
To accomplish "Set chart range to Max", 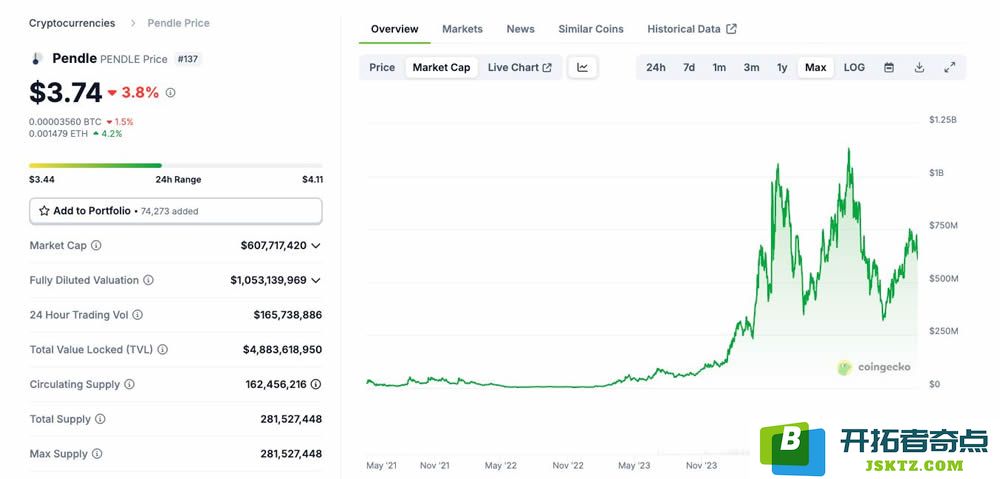I will pos(816,67).
